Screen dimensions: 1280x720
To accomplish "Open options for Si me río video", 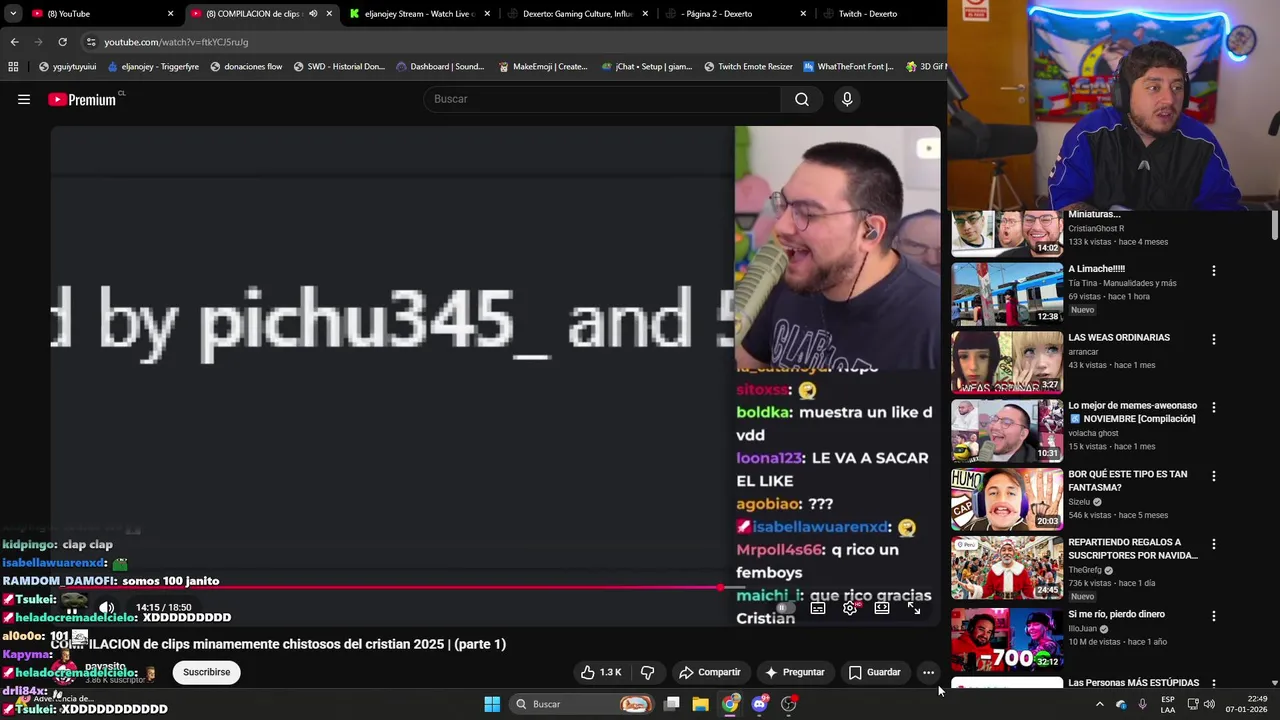I will (1214, 616).
